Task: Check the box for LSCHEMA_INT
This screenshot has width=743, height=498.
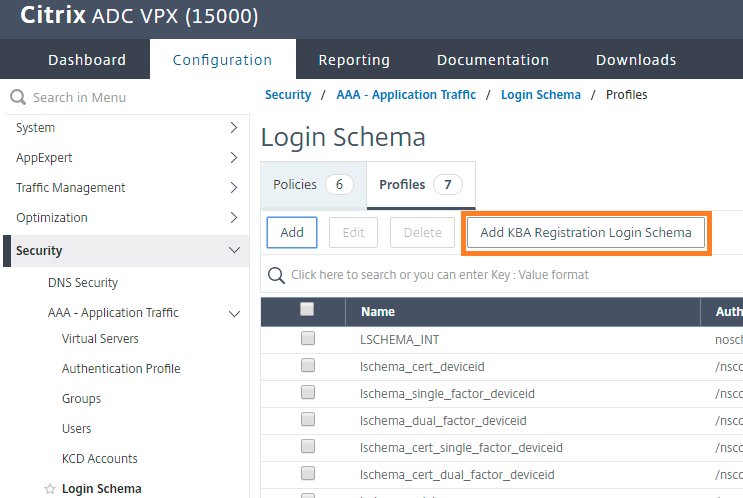Action: click(x=308, y=338)
